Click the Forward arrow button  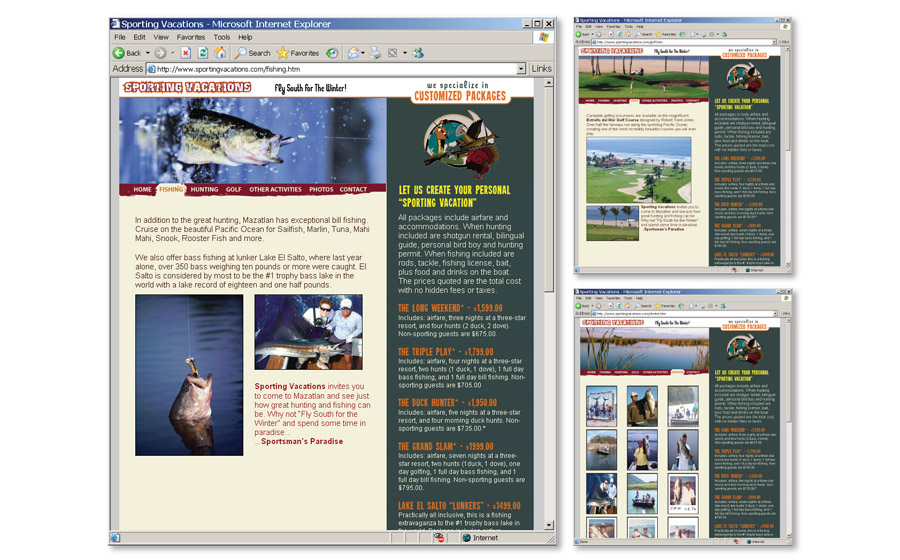(160, 53)
